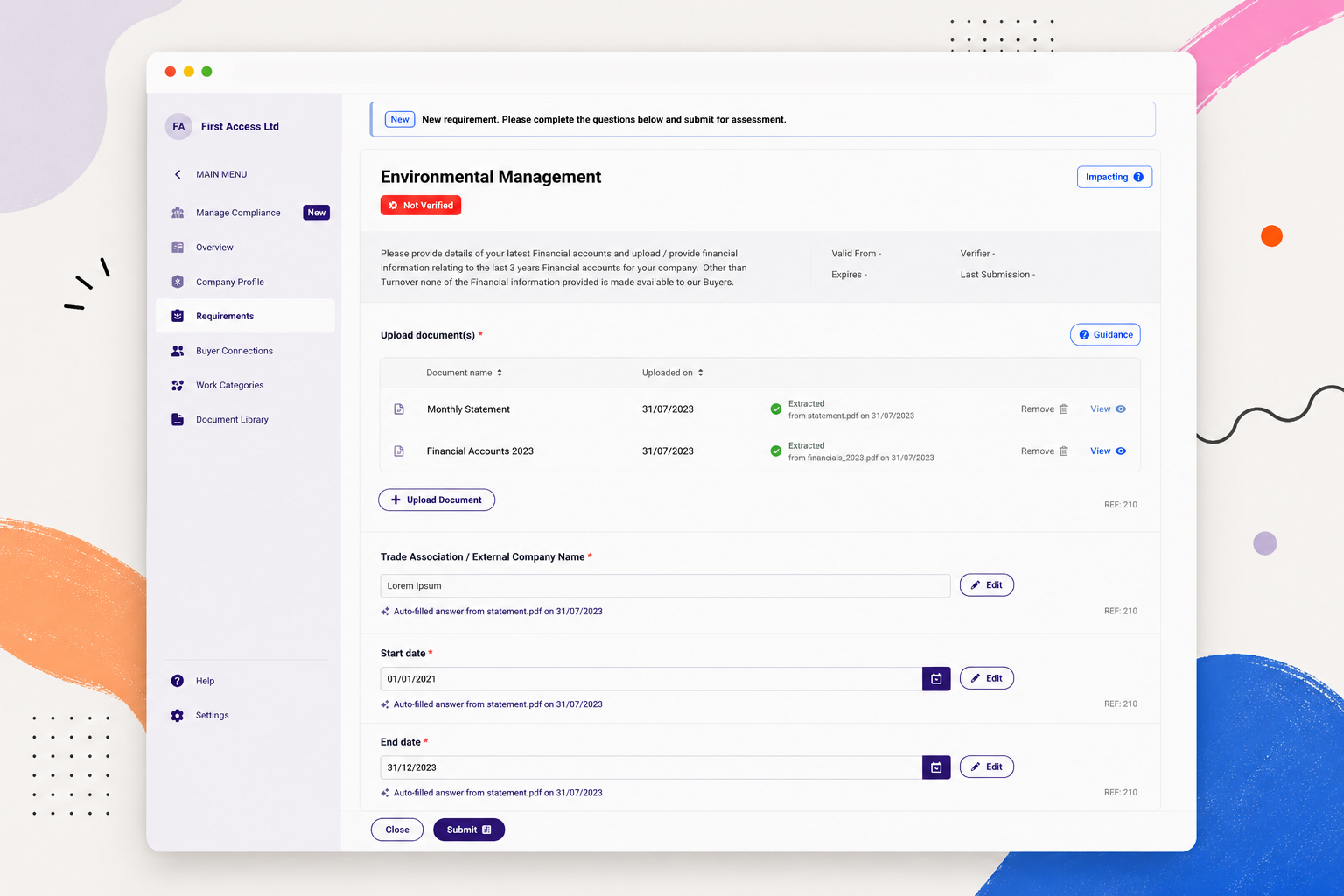Open the Overview sidebar item
Screen dimensions: 1344x896
point(214,248)
